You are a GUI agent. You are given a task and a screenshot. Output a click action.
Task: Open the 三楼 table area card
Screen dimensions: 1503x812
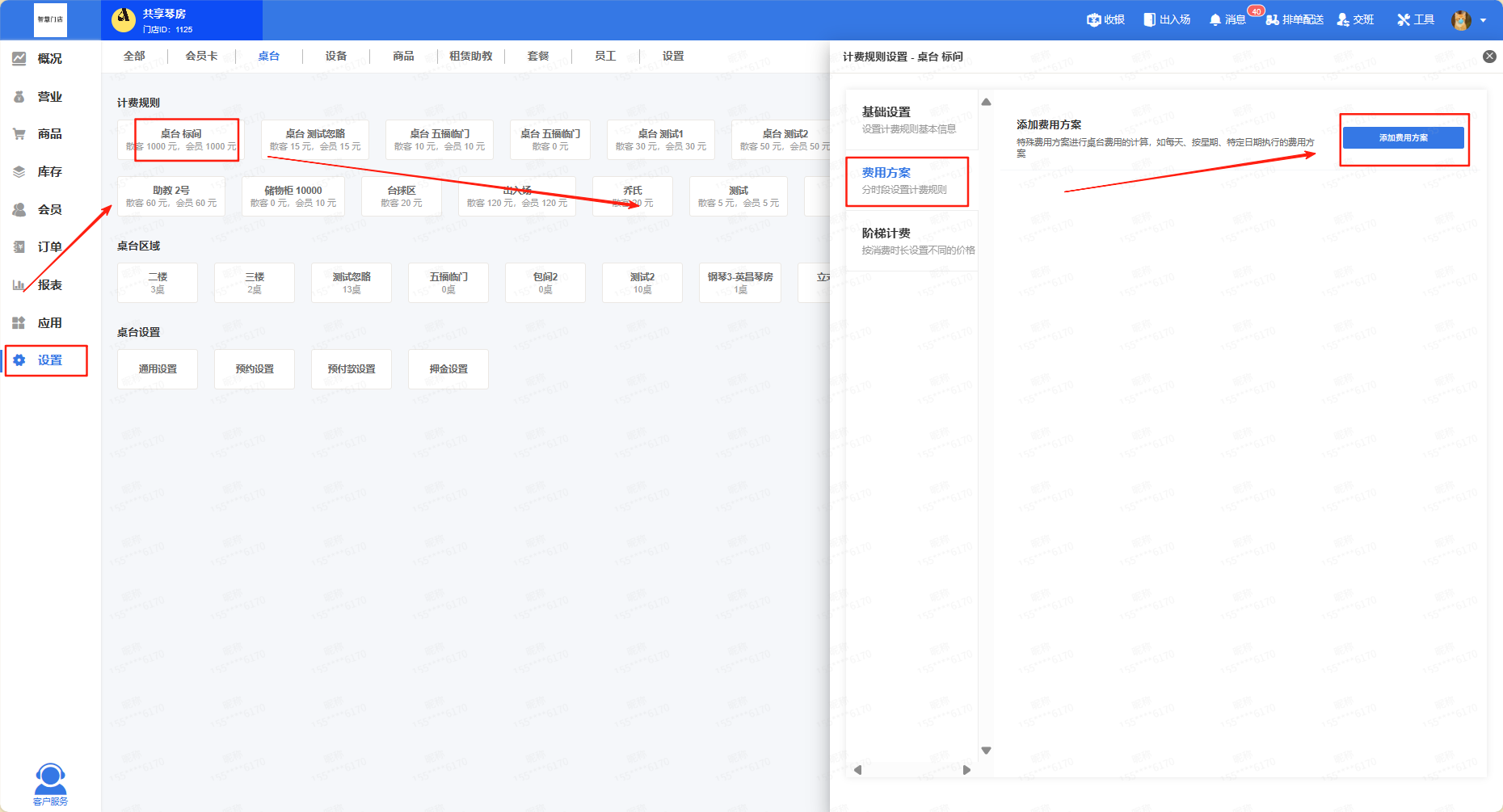[x=255, y=283]
